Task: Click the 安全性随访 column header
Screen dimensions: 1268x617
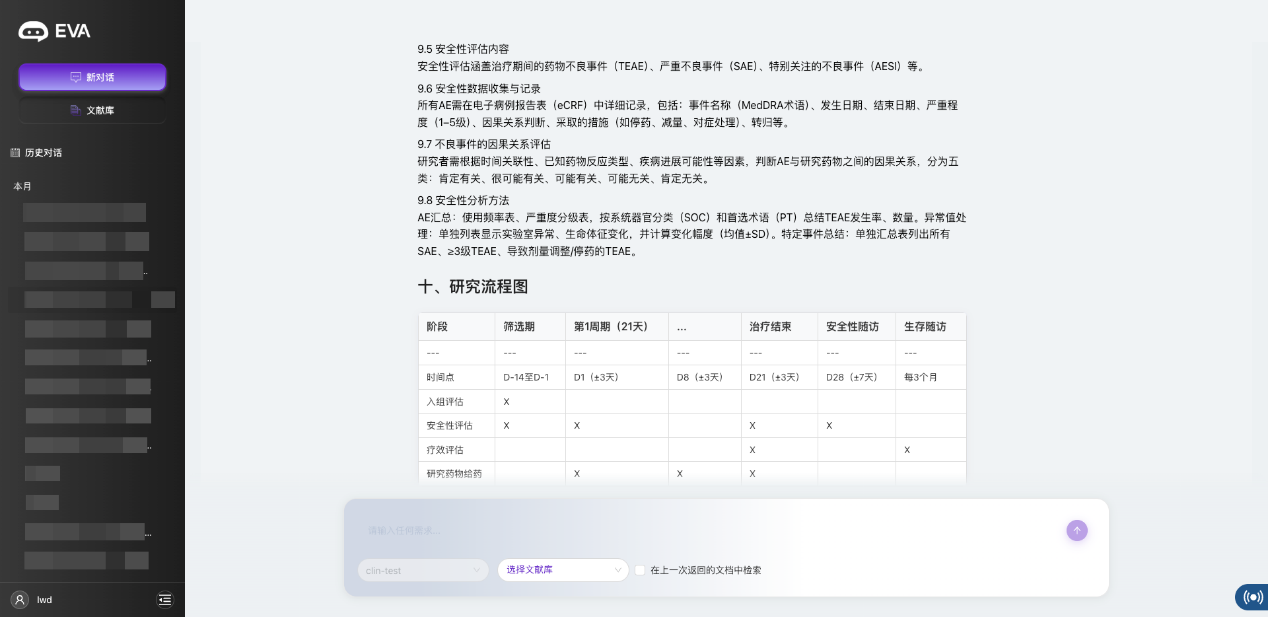Action: click(852, 327)
